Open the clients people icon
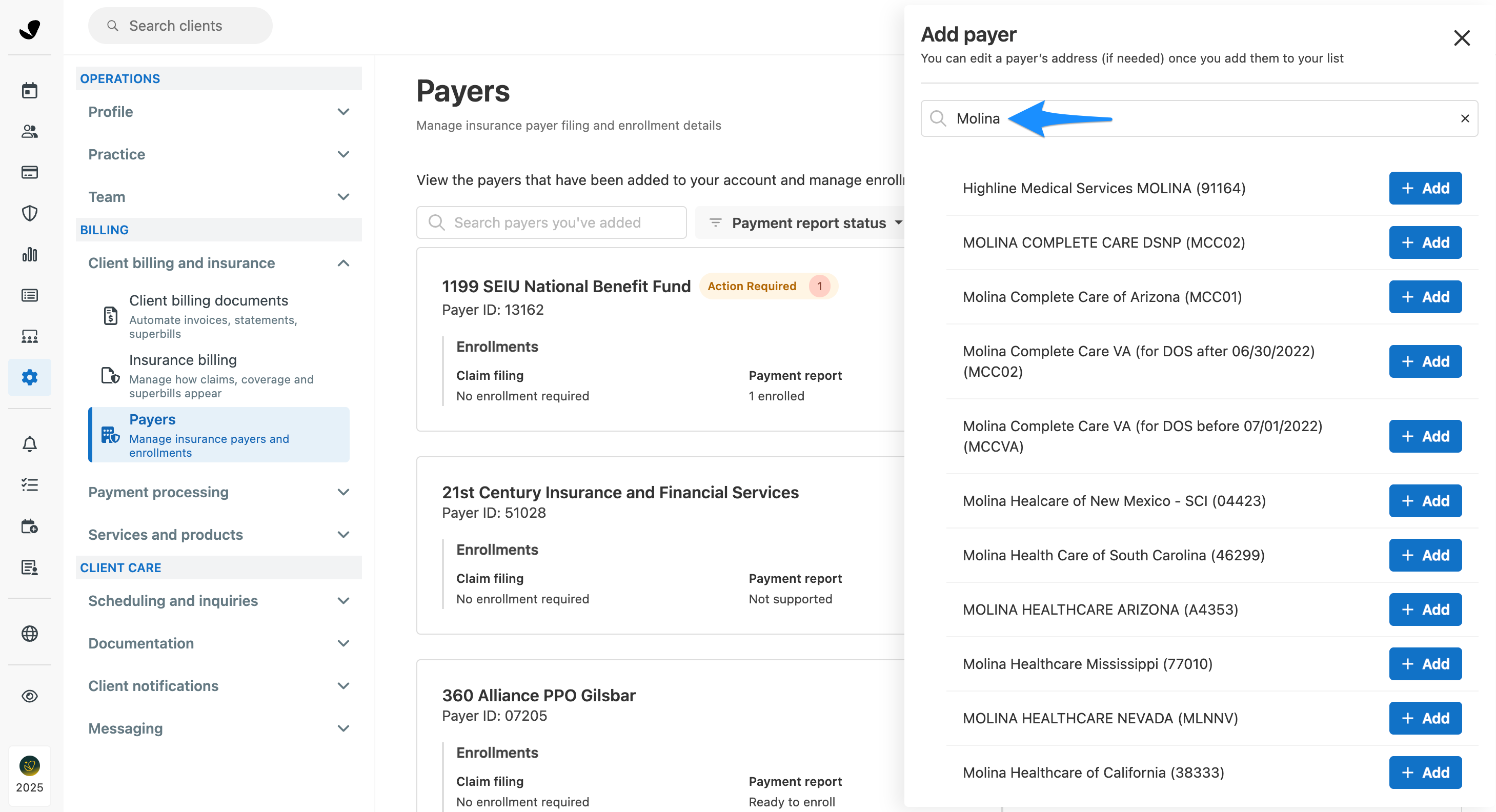 coord(30,131)
